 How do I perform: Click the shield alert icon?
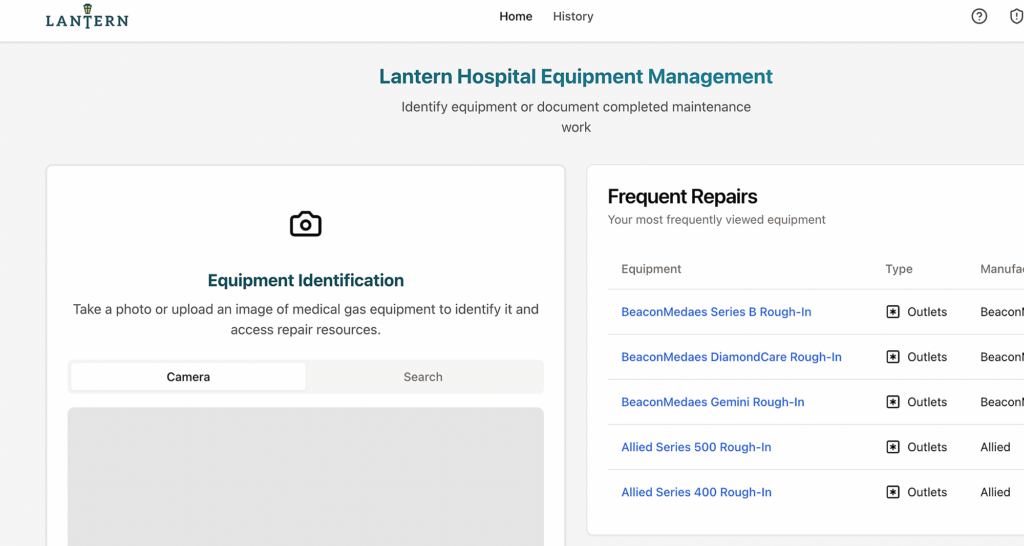pos(1016,16)
